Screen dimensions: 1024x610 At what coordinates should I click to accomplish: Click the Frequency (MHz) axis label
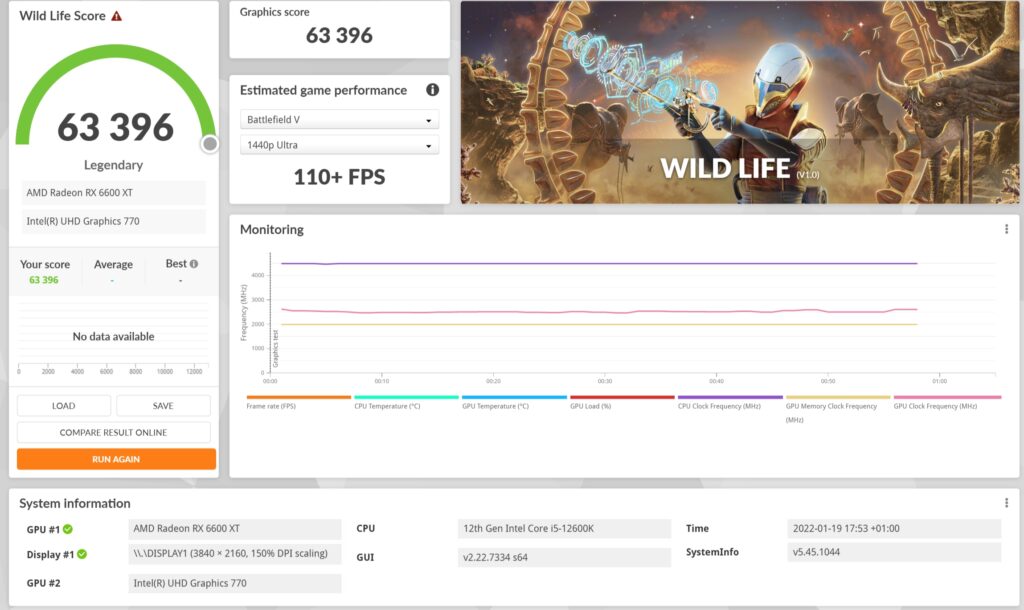pos(244,312)
